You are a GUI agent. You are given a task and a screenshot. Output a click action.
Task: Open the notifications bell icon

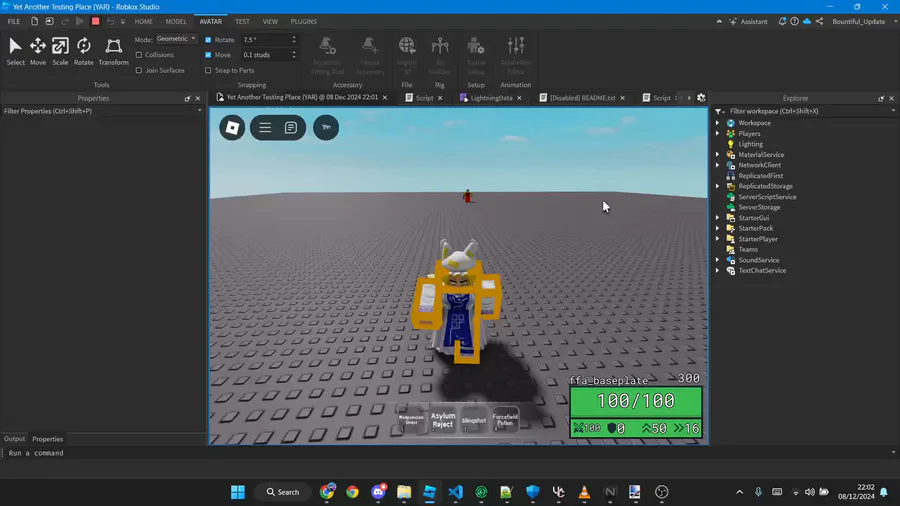pos(782,21)
